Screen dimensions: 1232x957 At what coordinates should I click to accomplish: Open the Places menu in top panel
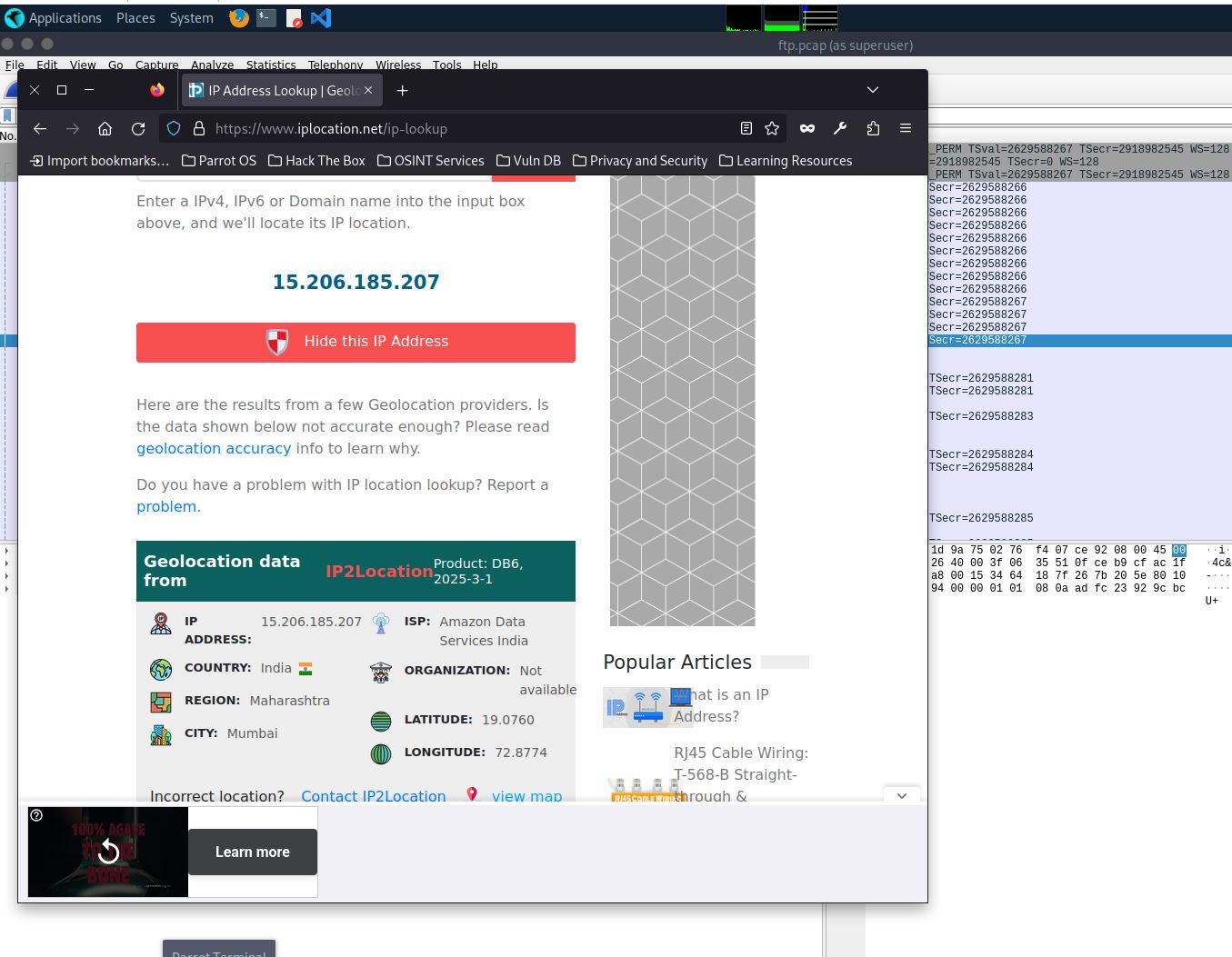[x=135, y=17]
